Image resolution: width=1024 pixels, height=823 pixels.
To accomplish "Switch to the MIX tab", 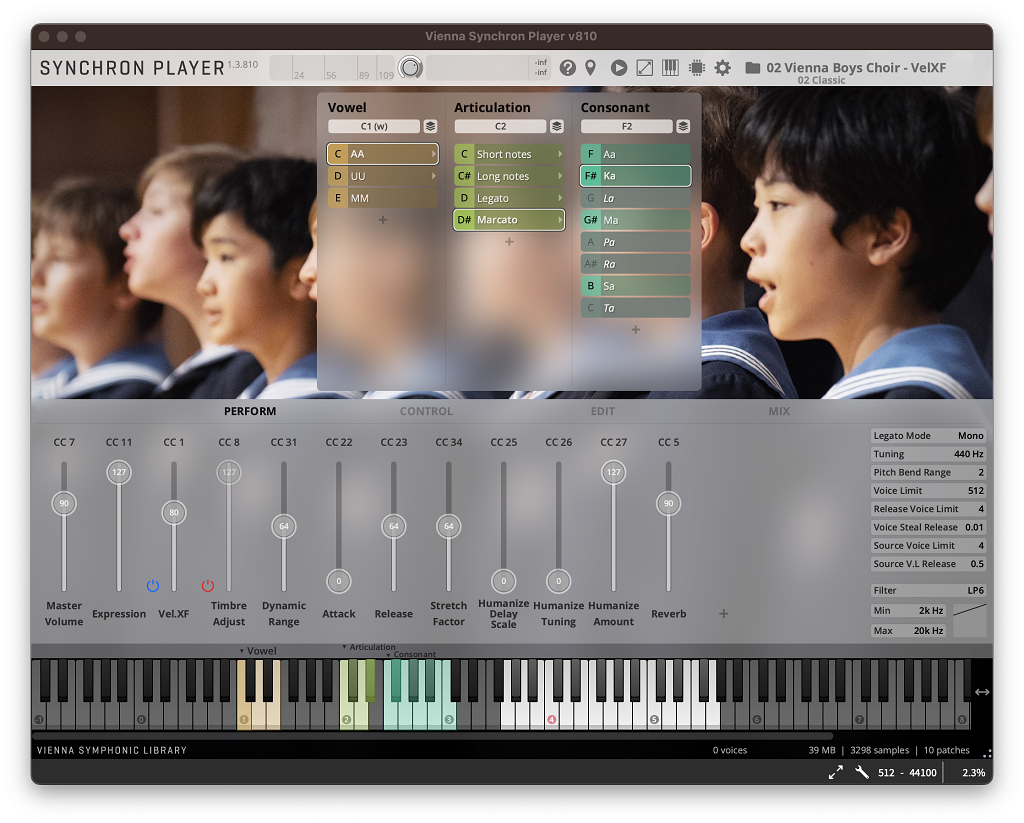I will 779,412.
